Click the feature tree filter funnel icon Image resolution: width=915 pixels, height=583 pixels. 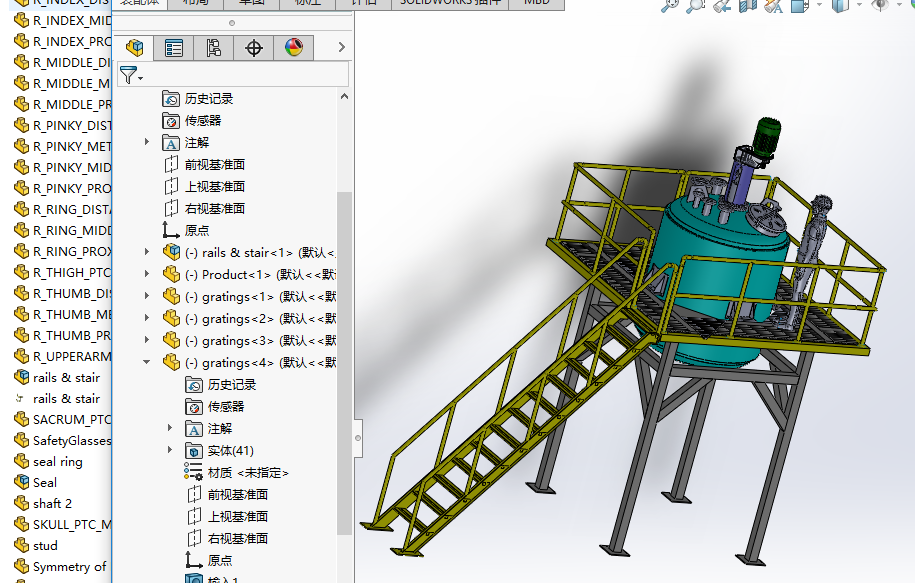coord(129,75)
